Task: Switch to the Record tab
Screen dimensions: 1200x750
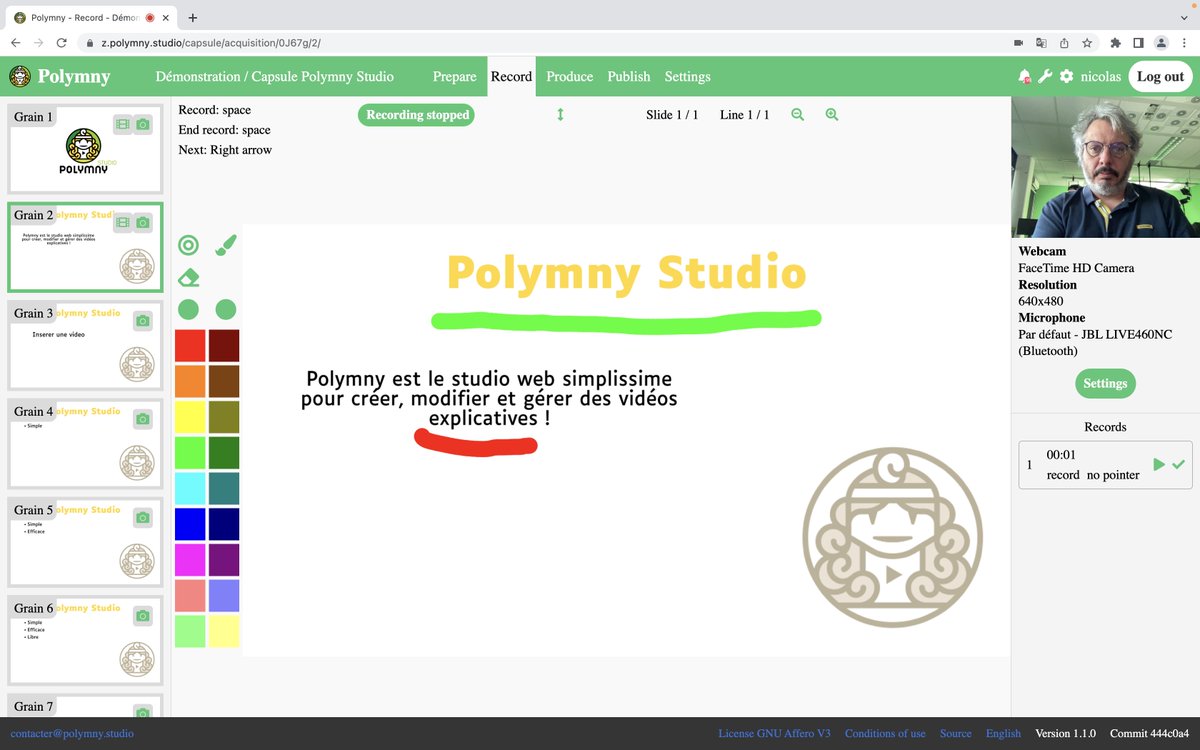Action: pyautogui.click(x=511, y=76)
